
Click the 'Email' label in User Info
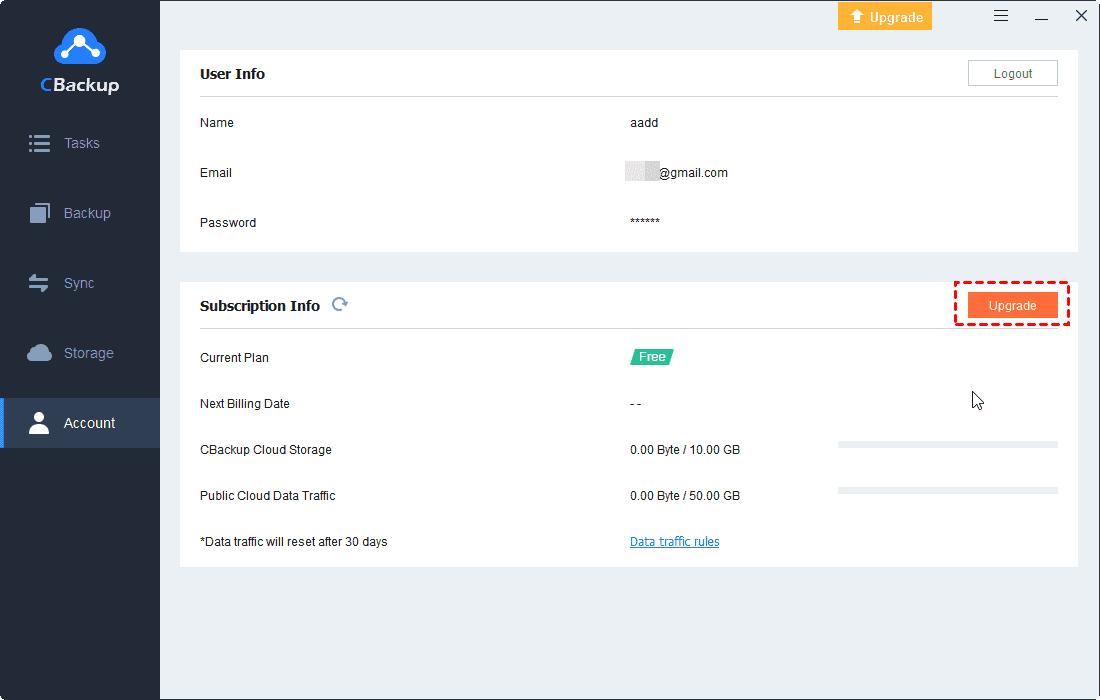click(x=215, y=173)
